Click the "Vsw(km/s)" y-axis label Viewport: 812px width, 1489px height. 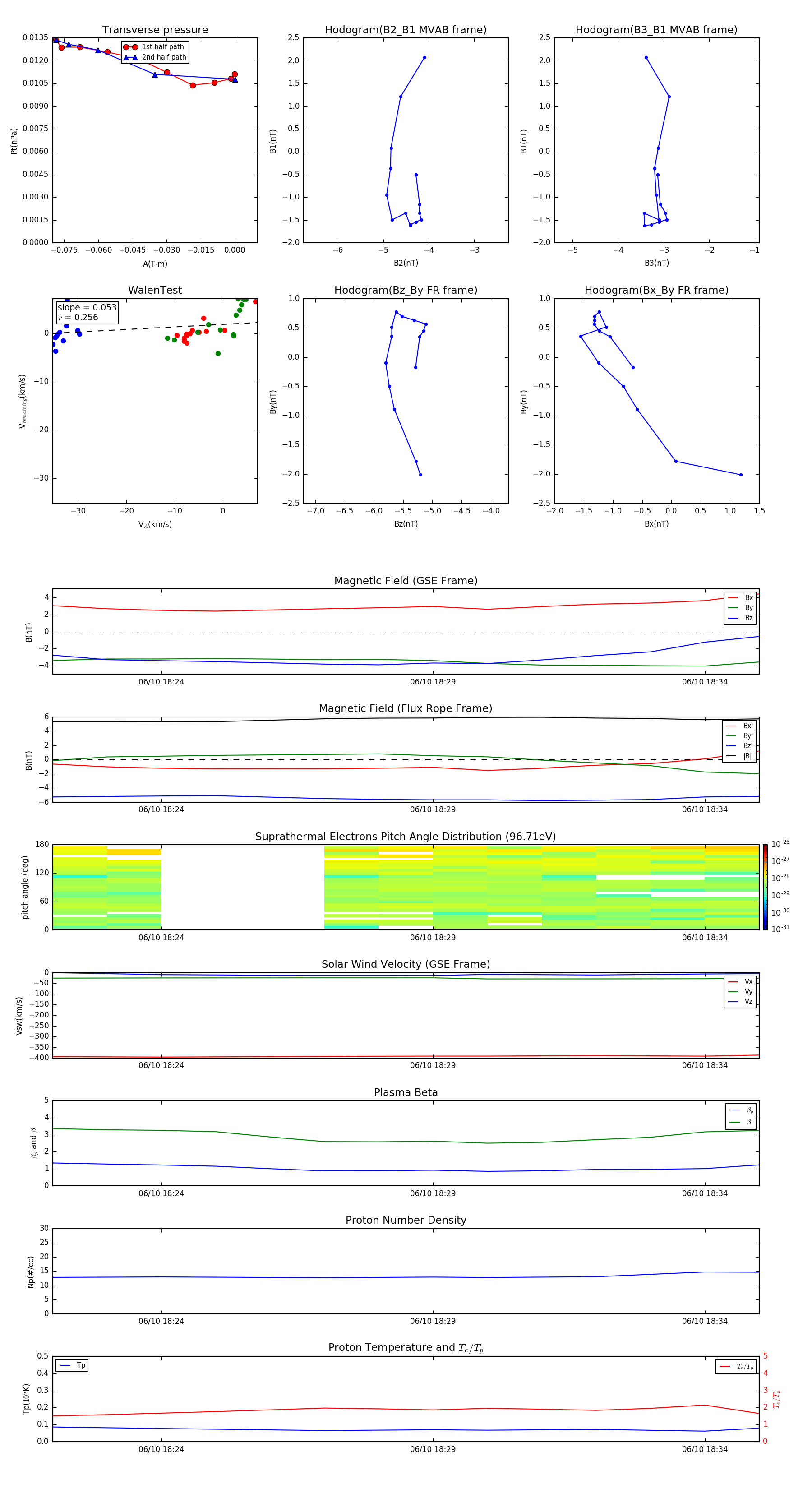click(18, 1016)
